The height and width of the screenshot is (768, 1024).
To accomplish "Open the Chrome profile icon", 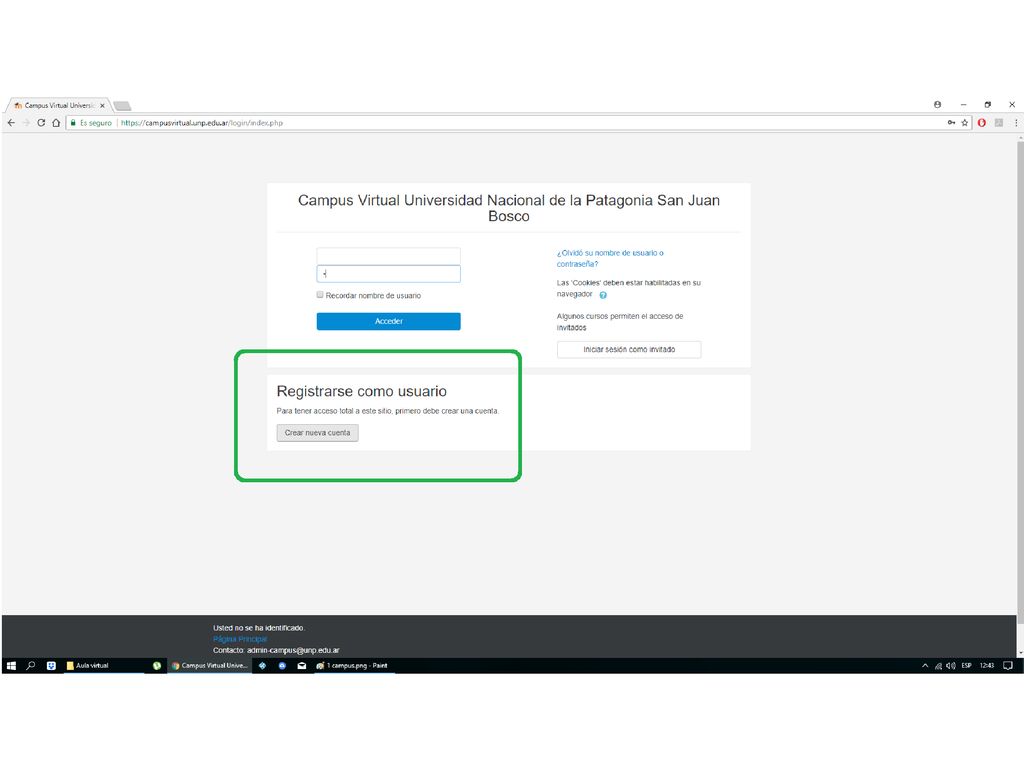I will [x=937, y=104].
